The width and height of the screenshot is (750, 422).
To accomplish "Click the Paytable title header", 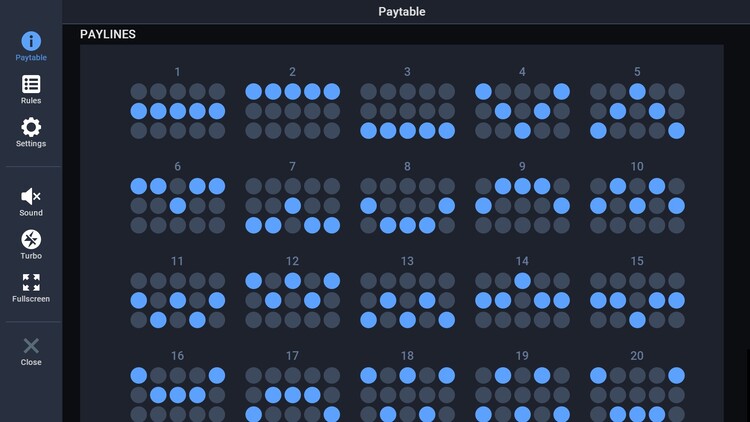I will (401, 12).
